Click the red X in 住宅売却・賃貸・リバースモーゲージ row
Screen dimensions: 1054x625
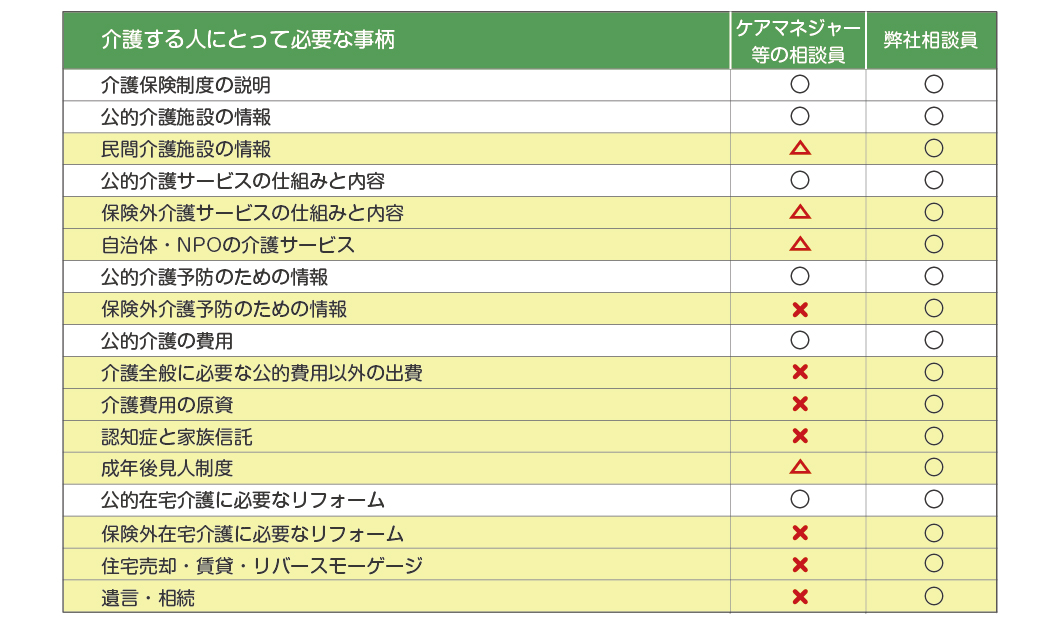point(799,565)
